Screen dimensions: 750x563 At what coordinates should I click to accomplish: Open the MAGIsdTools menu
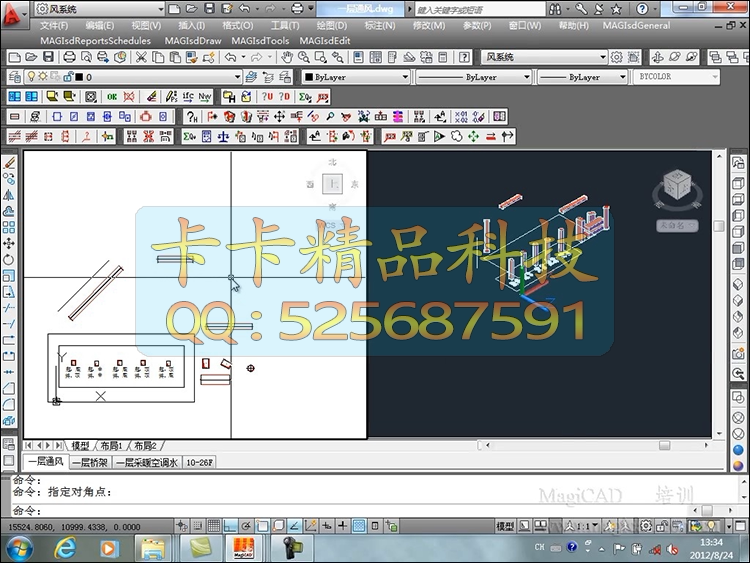(x=260, y=41)
